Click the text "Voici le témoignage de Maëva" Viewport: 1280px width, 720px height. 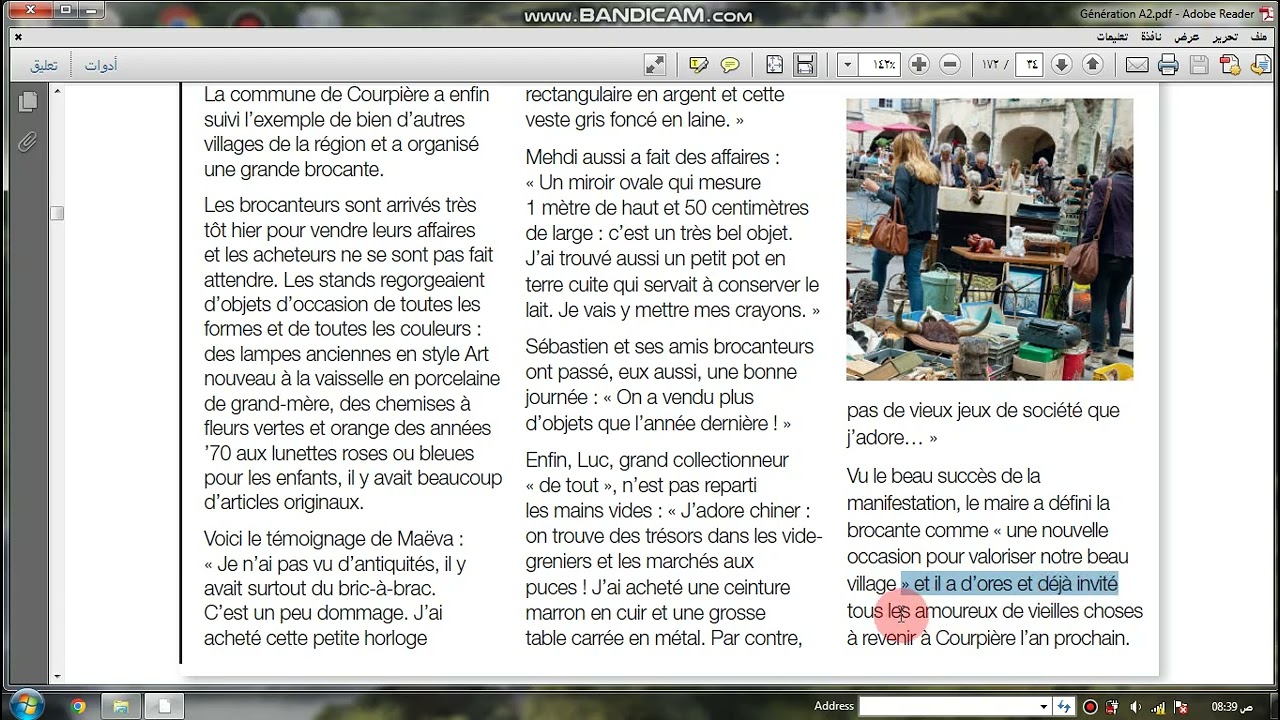pyautogui.click(x=328, y=538)
